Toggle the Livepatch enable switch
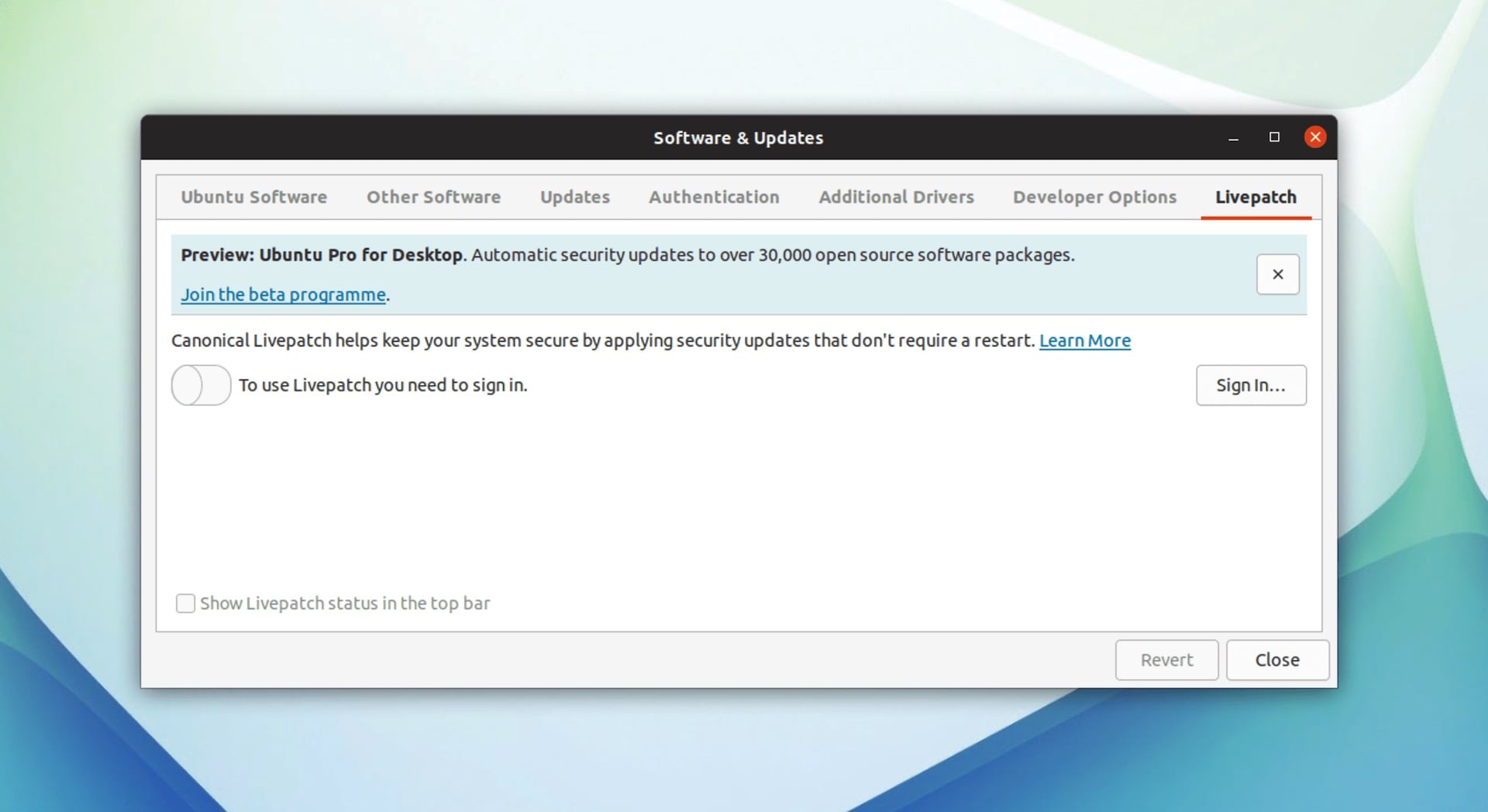 201,385
